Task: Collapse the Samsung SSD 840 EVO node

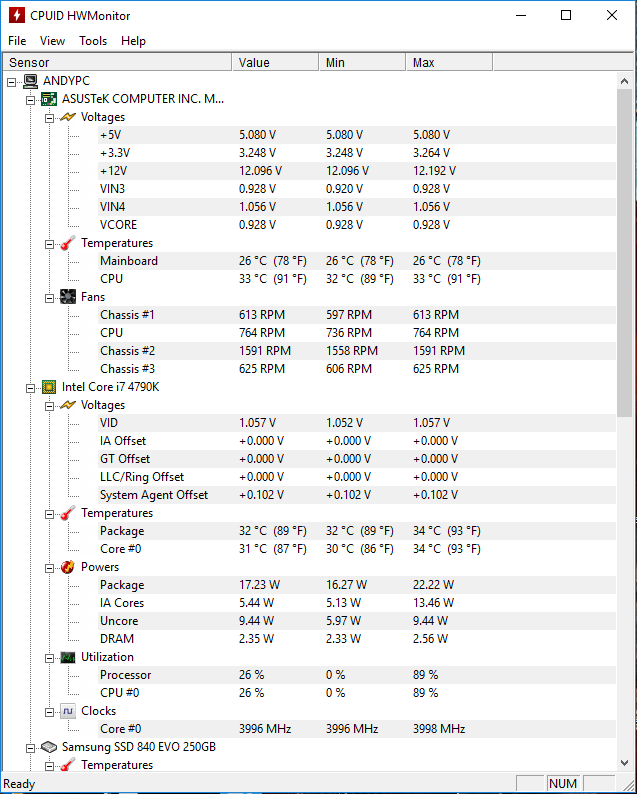Action: coord(30,748)
